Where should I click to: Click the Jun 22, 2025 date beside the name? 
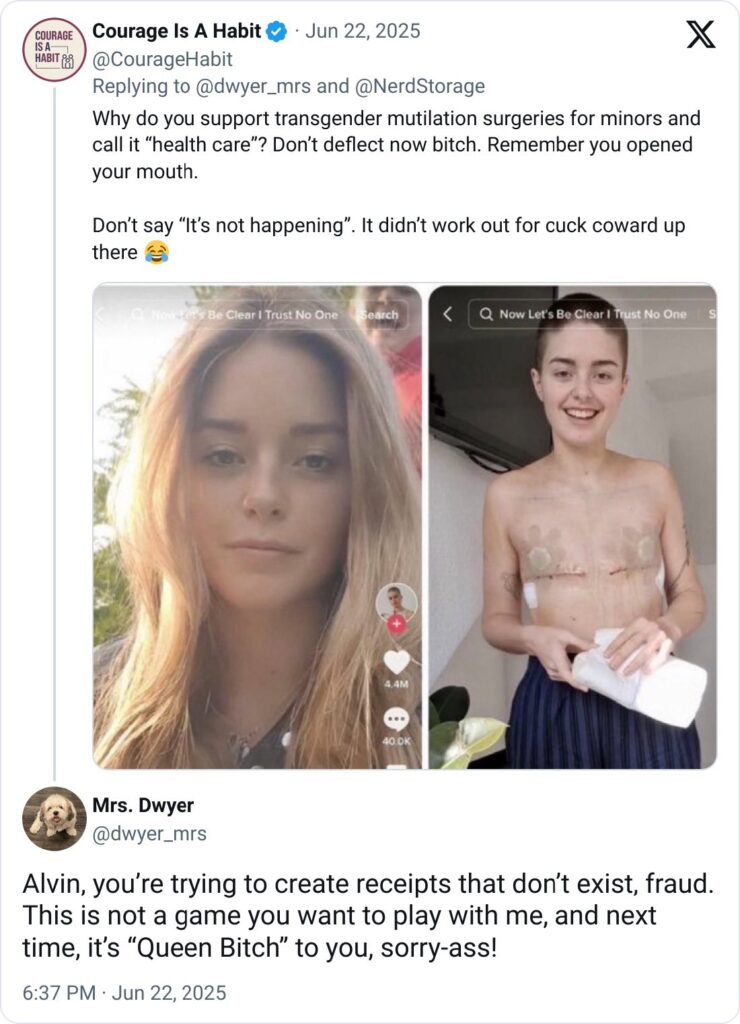(x=363, y=31)
